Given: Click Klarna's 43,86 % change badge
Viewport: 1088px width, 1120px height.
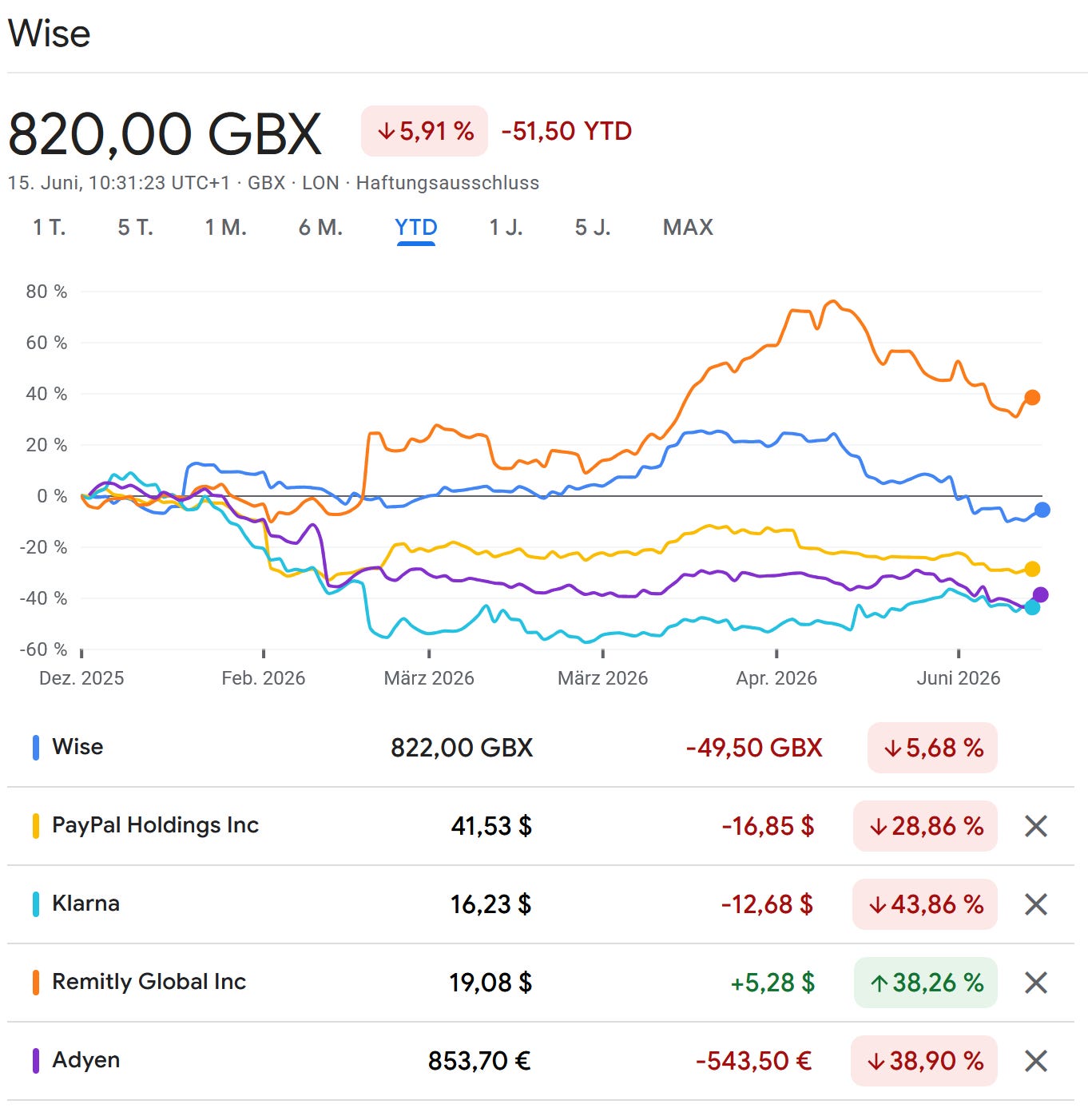Looking at the screenshot, I should tap(925, 904).
